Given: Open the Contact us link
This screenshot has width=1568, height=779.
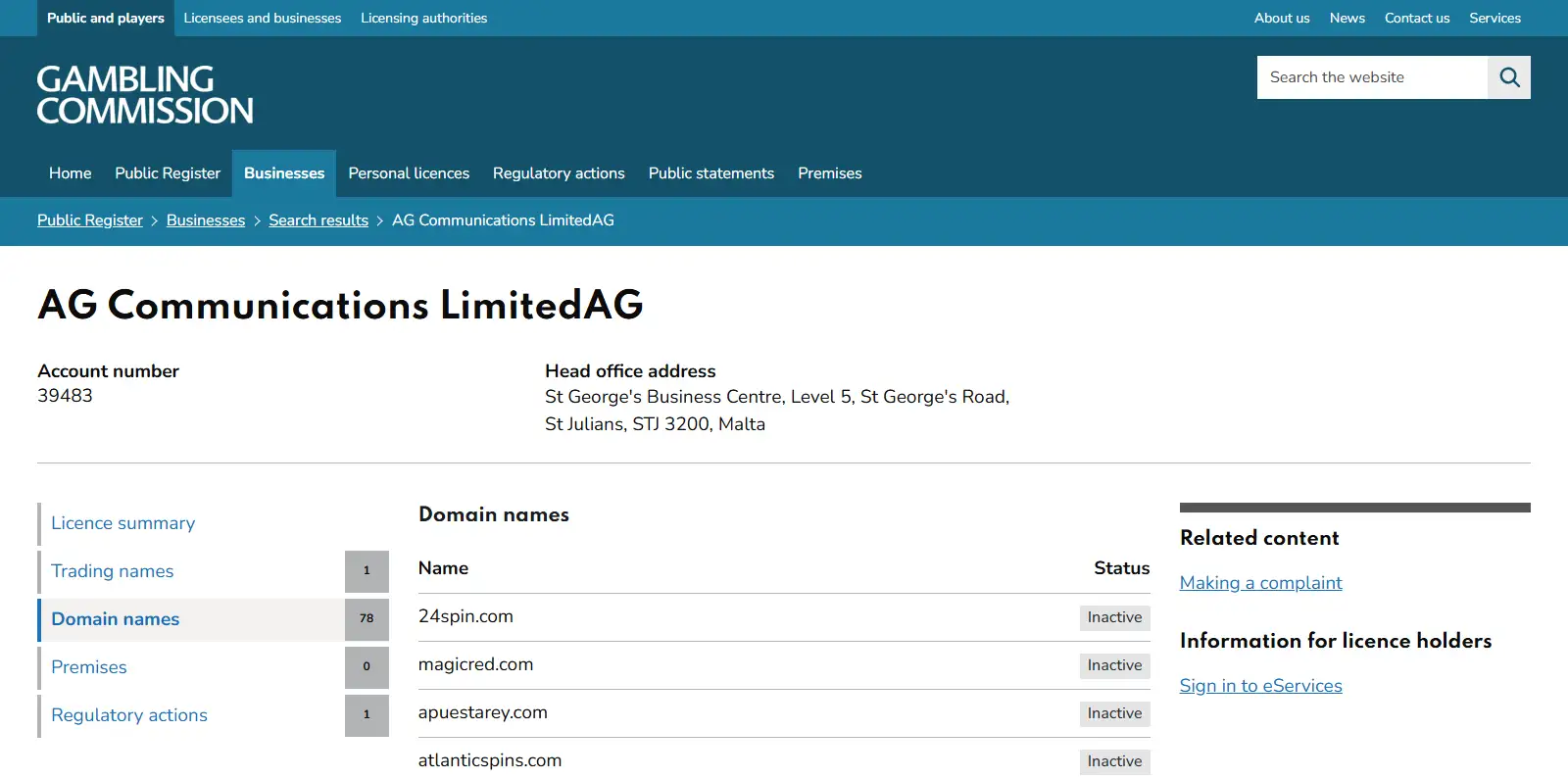Looking at the screenshot, I should [1417, 19].
